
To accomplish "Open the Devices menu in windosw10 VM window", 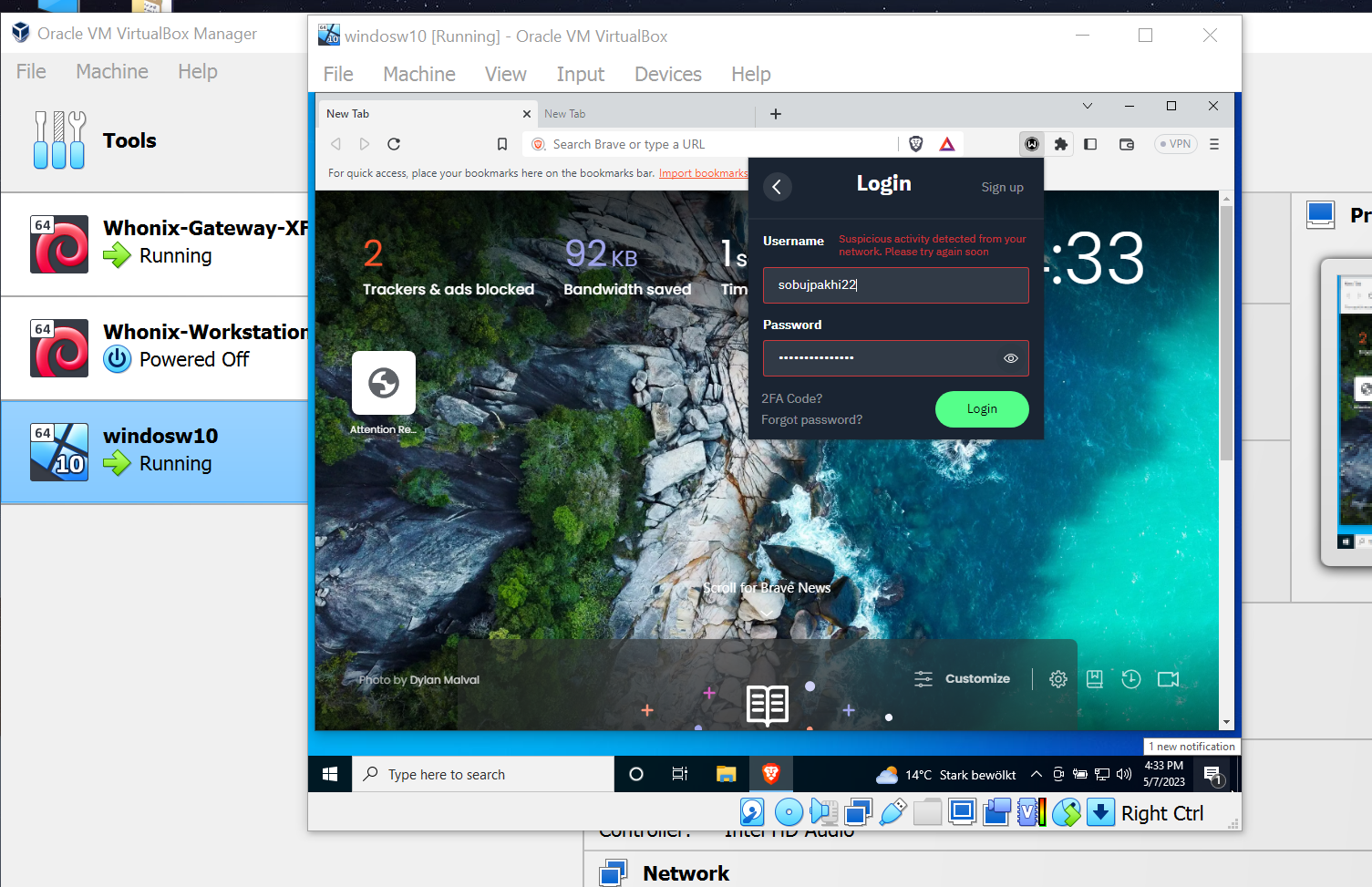I will pos(668,74).
